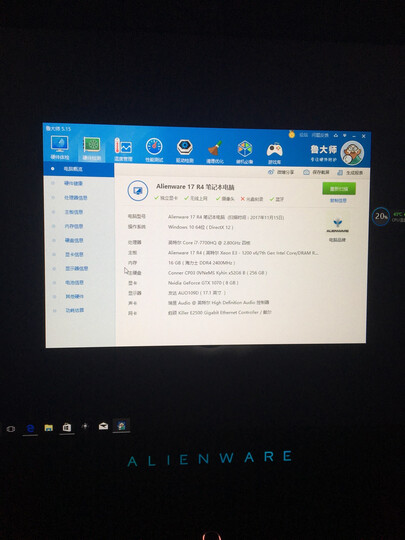Click the 16 GB DDR4 2400MHz memory value
405x540 pixels.
[201, 263]
